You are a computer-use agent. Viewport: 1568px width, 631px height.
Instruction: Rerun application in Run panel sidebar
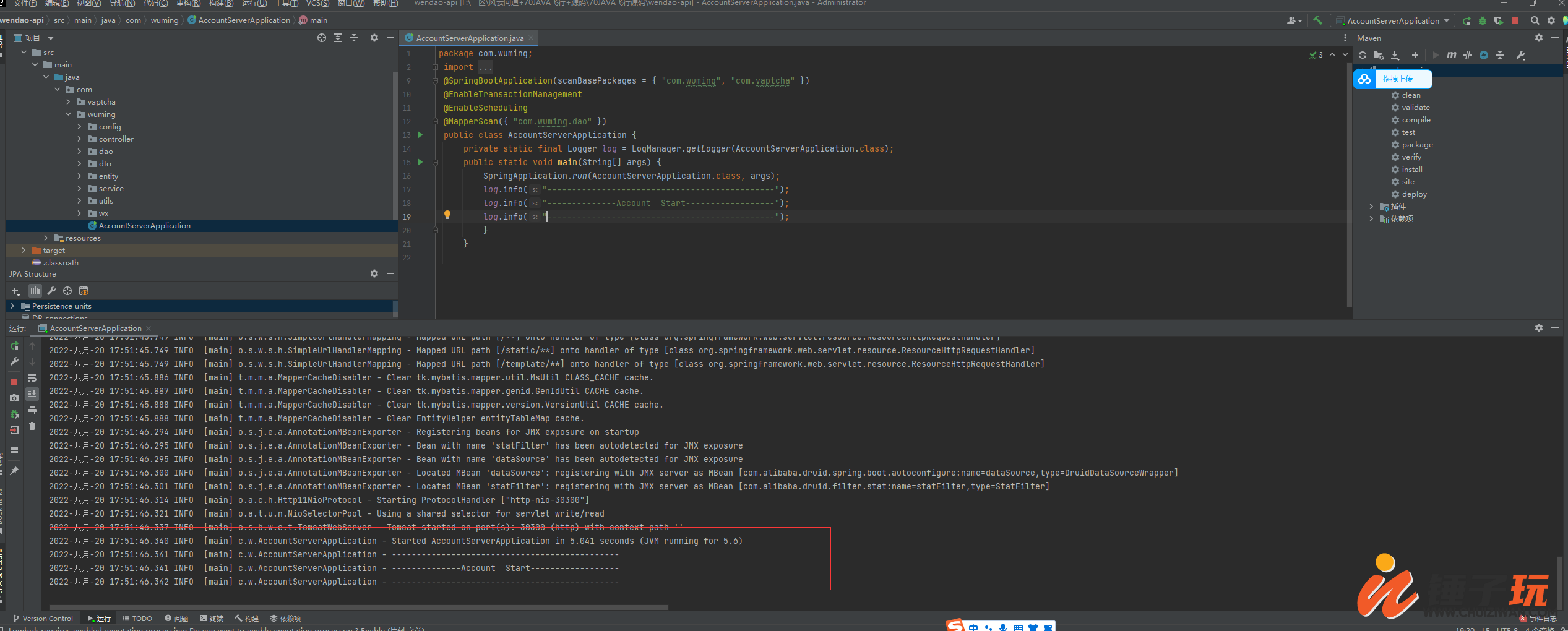[14, 346]
